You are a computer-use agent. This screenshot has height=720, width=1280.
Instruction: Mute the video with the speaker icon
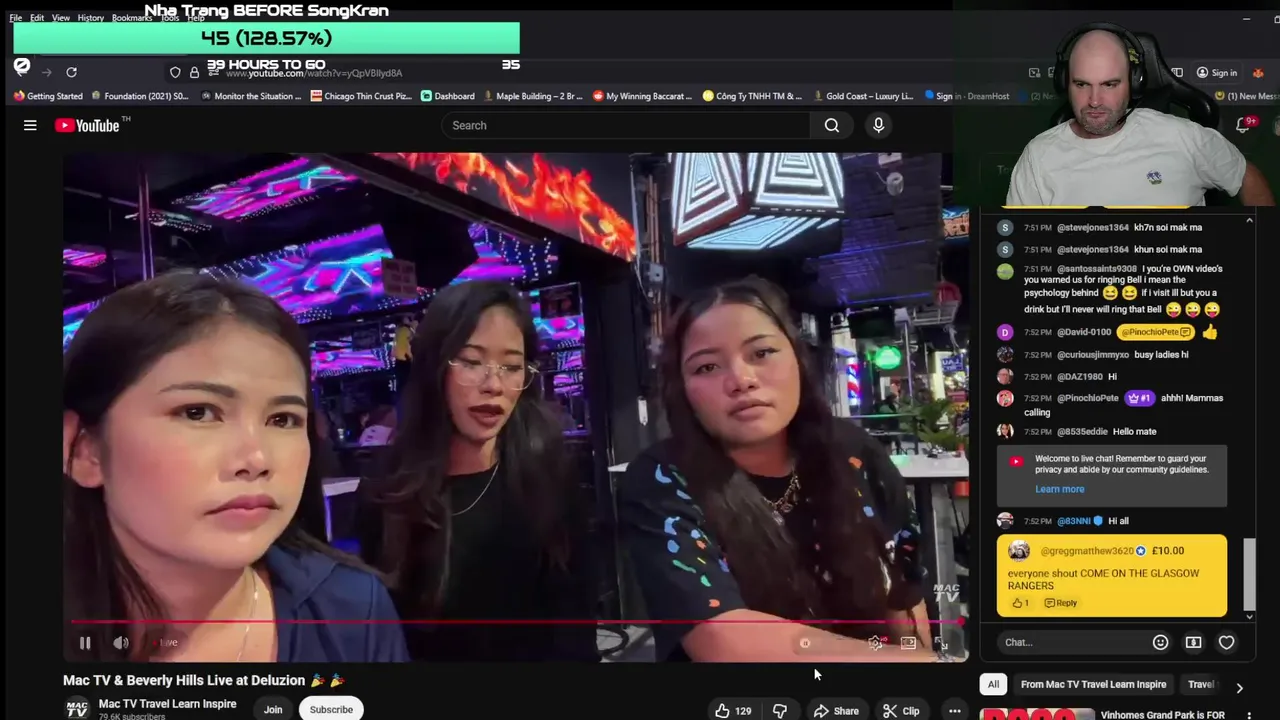(121, 643)
